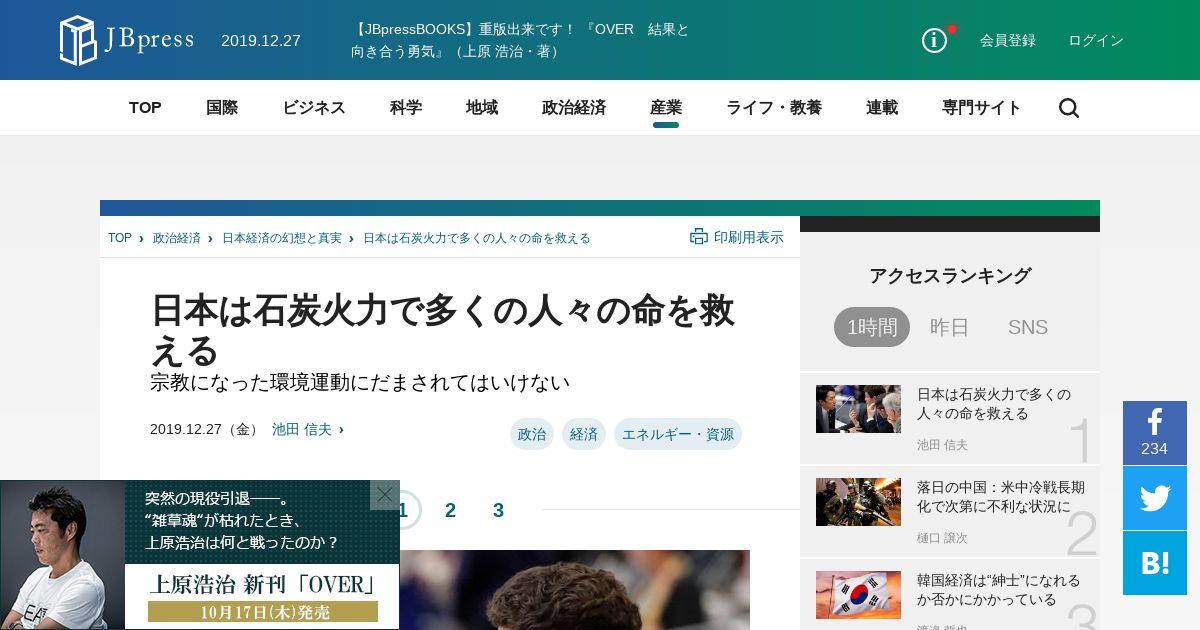Screen dimensions: 1200x630
Task: Open the JBpressBOOKS OVER announcement
Action: 520,40
